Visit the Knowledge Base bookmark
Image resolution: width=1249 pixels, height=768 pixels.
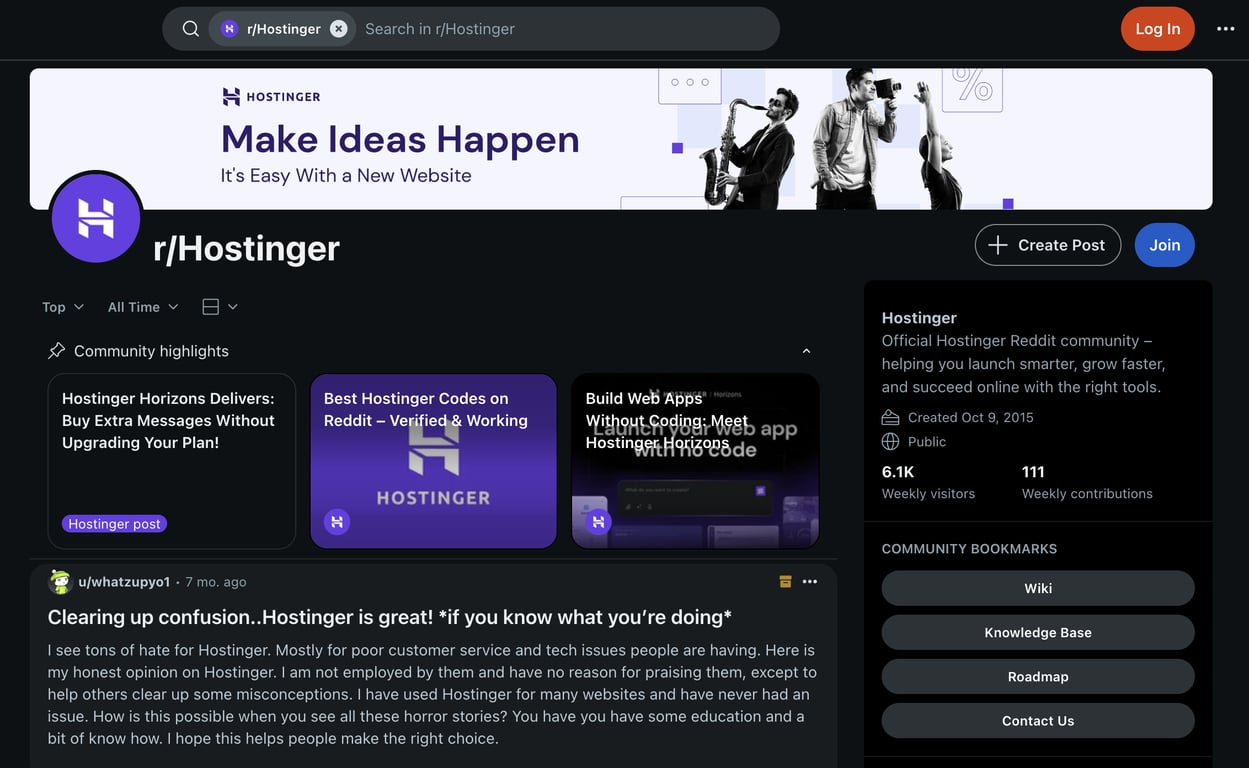[1037, 632]
